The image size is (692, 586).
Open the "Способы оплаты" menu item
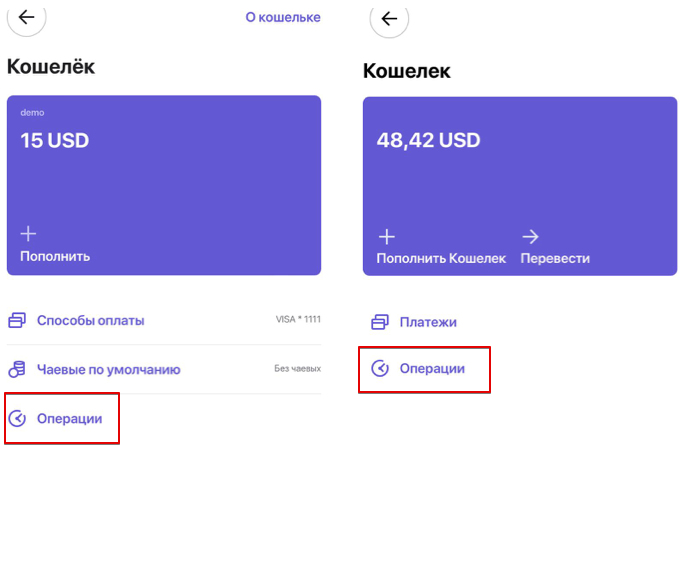(x=90, y=321)
